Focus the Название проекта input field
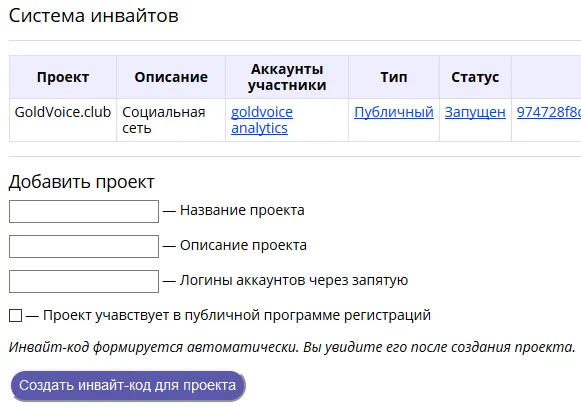Image resolution: width=581 pixels, height=409 pixels. tap(84, 211)
